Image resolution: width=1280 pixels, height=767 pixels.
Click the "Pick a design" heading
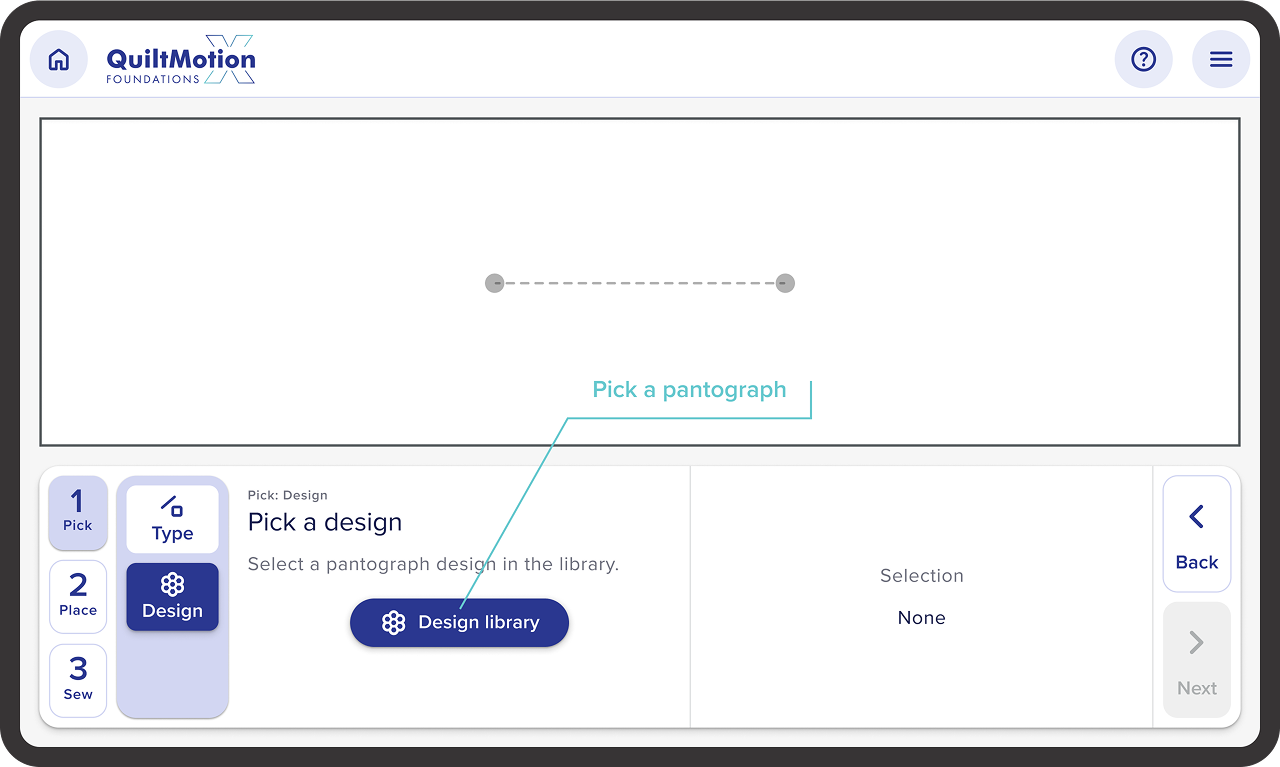click(325, 522)
